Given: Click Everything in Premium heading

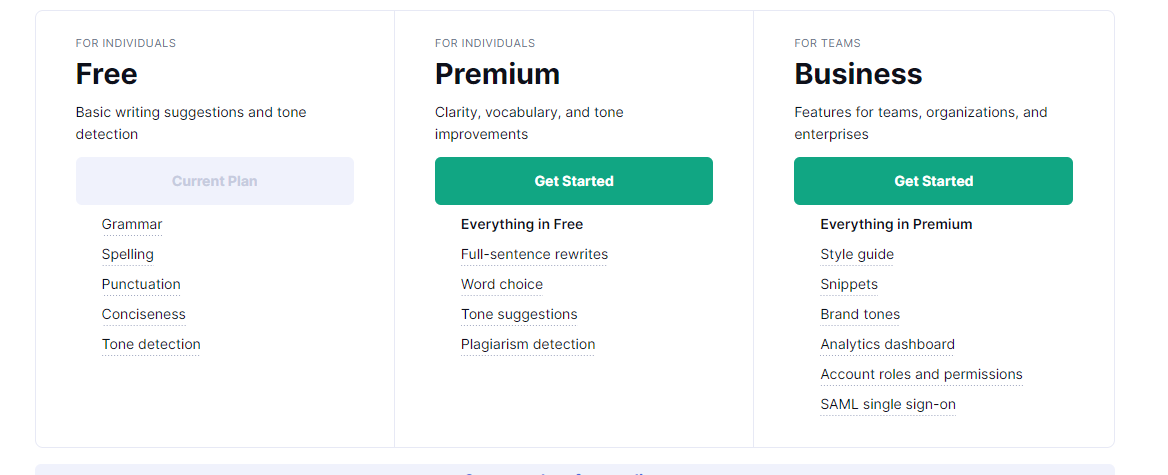Looking at the screenshot, I should (x=896, y=224).
